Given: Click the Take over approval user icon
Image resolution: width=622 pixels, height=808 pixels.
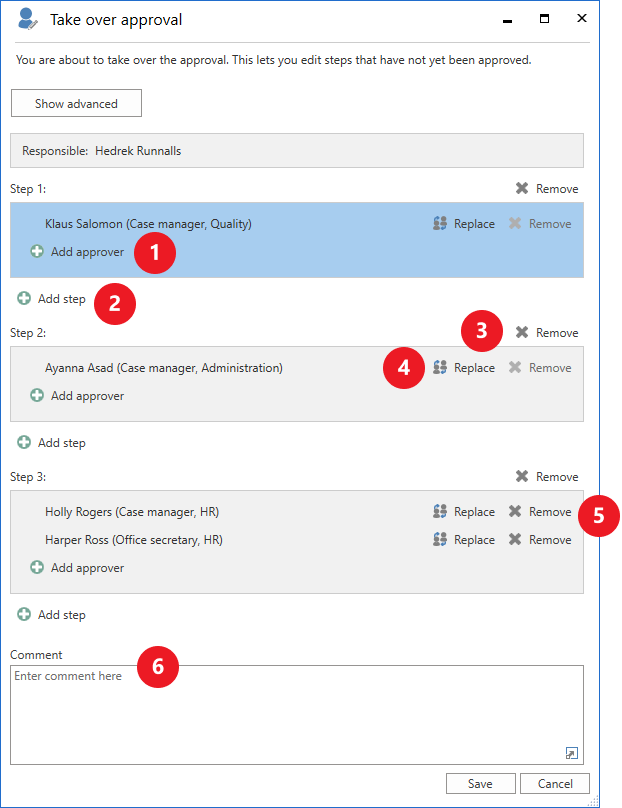Looking at the screenshot, I should coord(27,19).
